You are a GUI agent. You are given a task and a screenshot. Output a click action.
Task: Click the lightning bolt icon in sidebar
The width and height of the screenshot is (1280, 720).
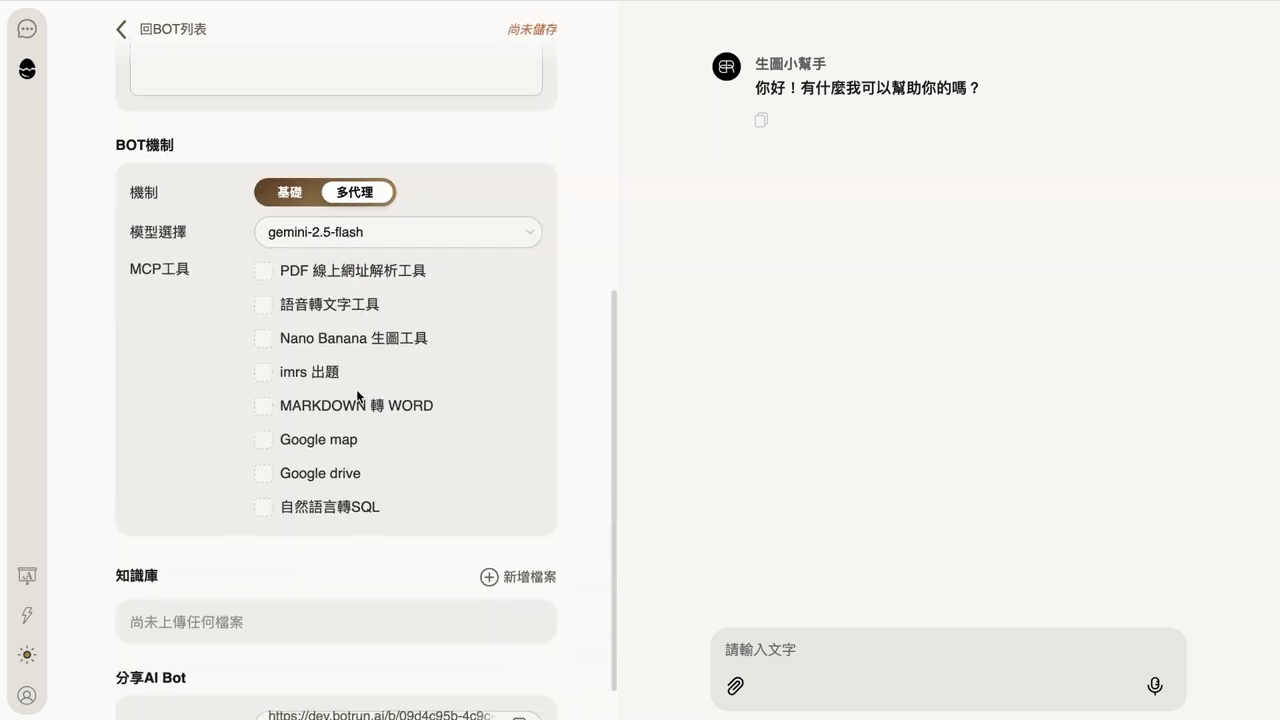(x=27, y=615)
